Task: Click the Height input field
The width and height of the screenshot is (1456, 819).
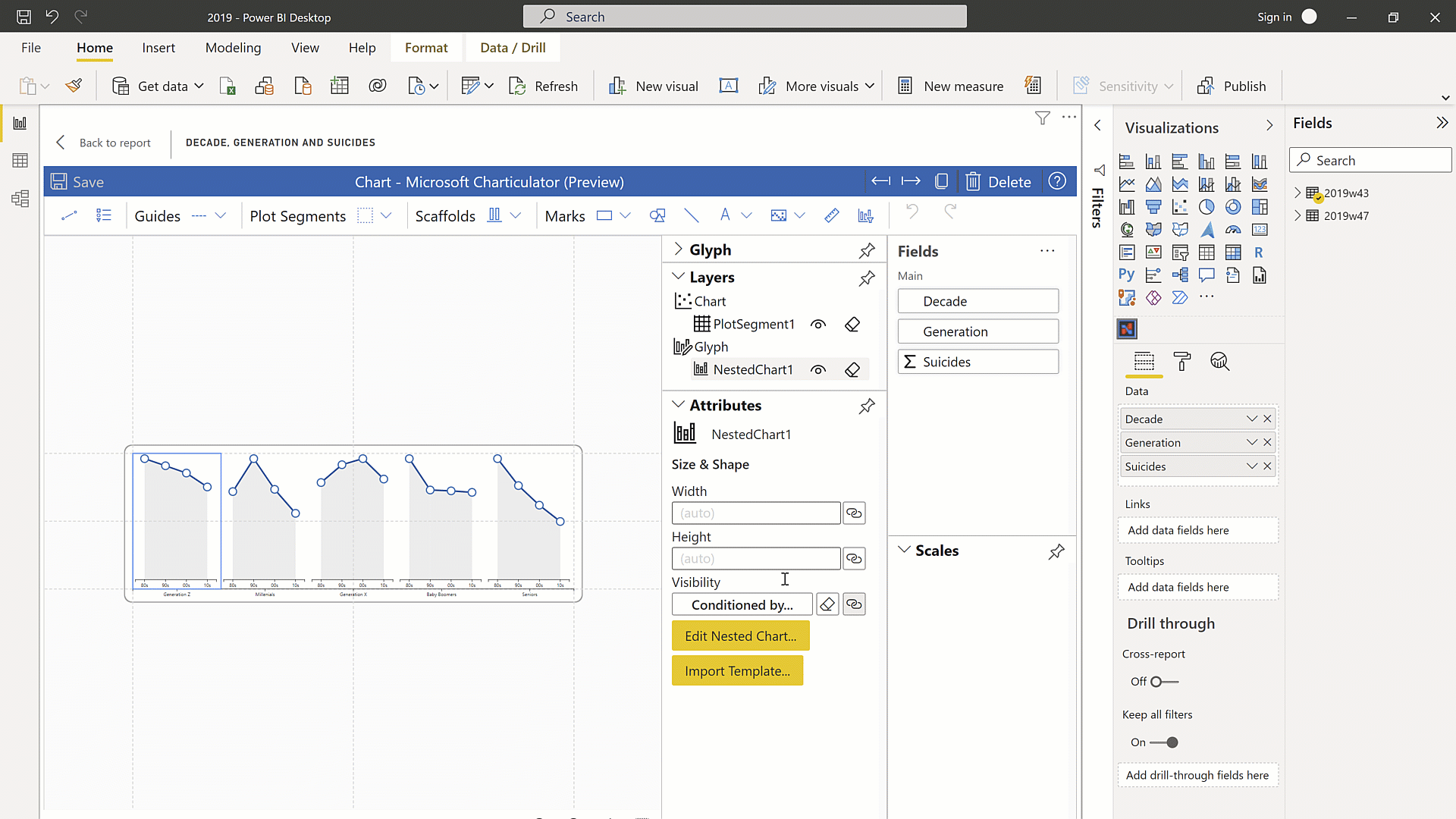Action: [x=755, y=559]
